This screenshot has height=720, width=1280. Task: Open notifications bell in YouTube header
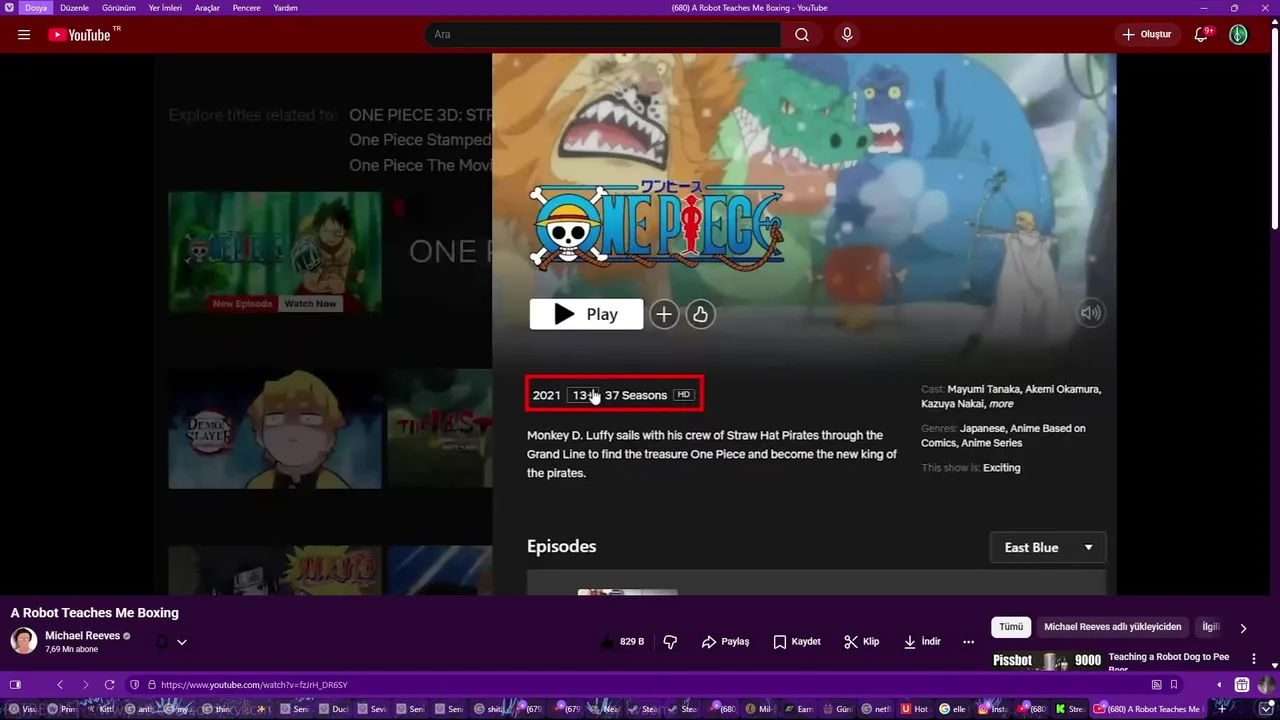tap(1202, 35)
